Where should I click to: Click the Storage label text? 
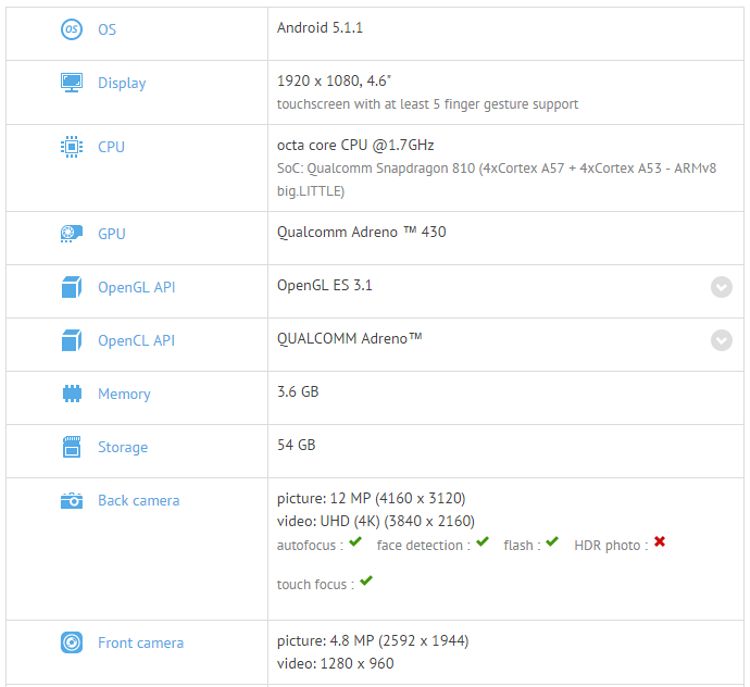[x=122, y=447]
